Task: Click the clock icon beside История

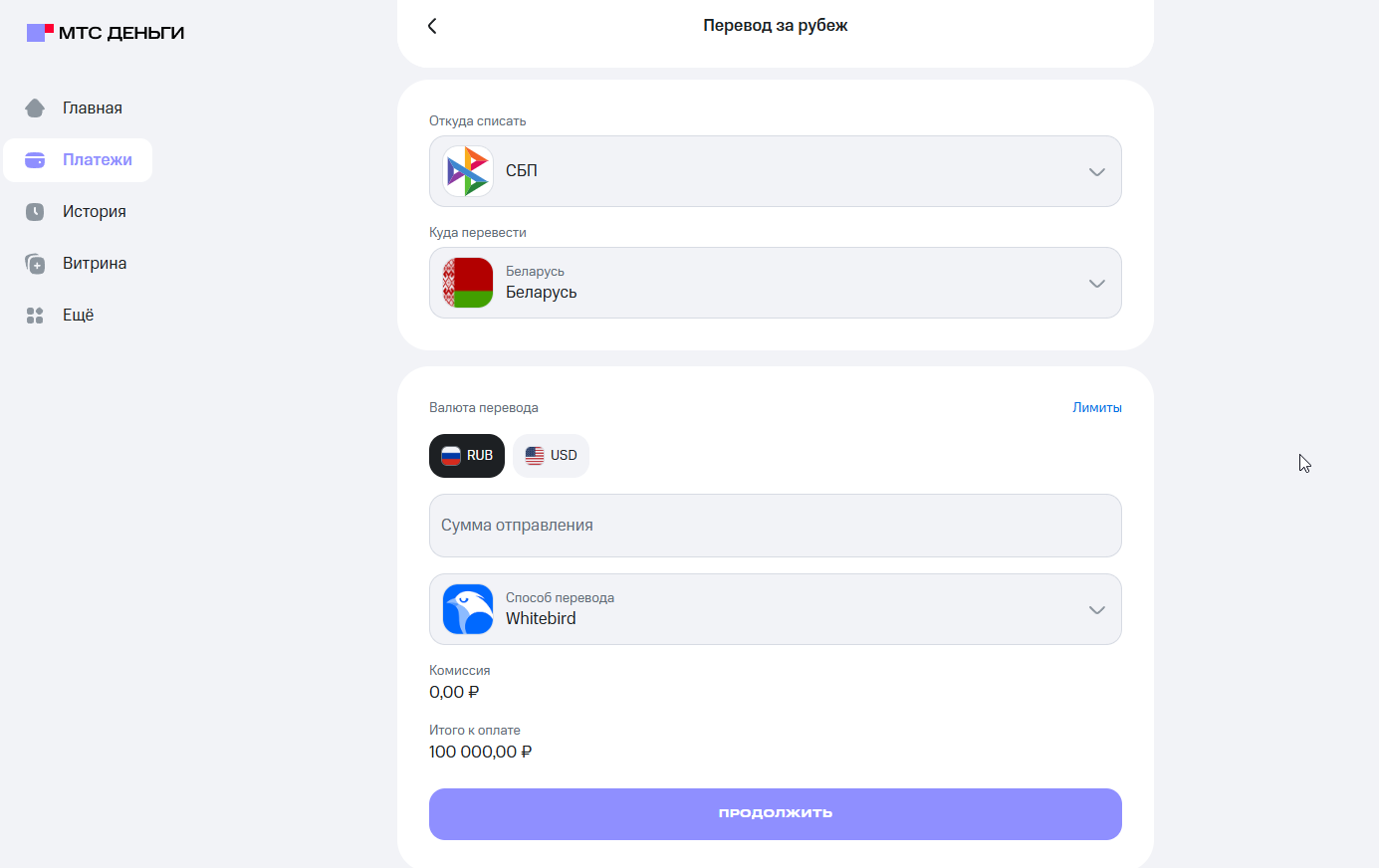Action: [35, 211]
